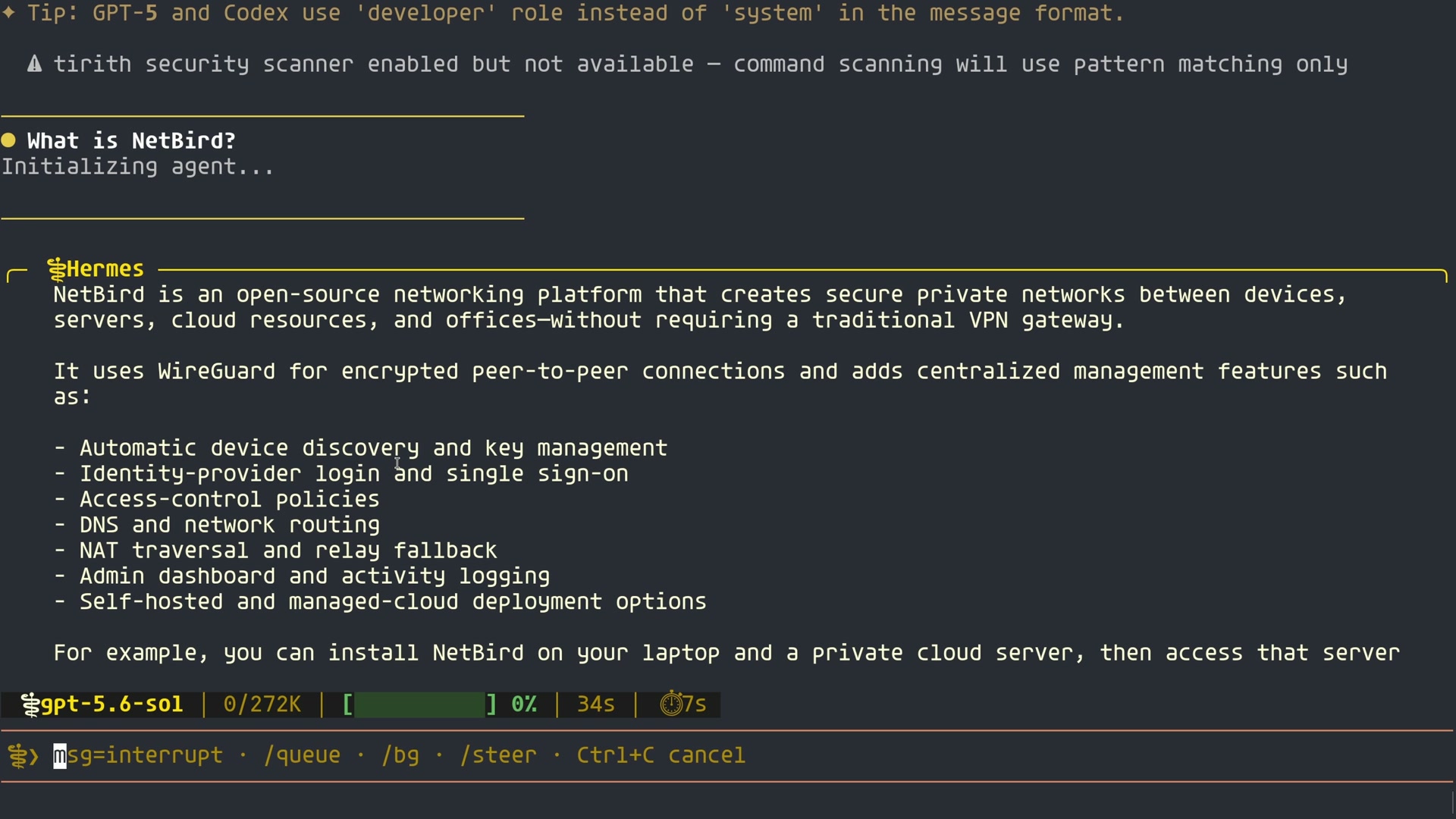The height and width of the screenshot is (819, 1456).
Task: Click into the message input field
Action: click(x=728, y=755)
